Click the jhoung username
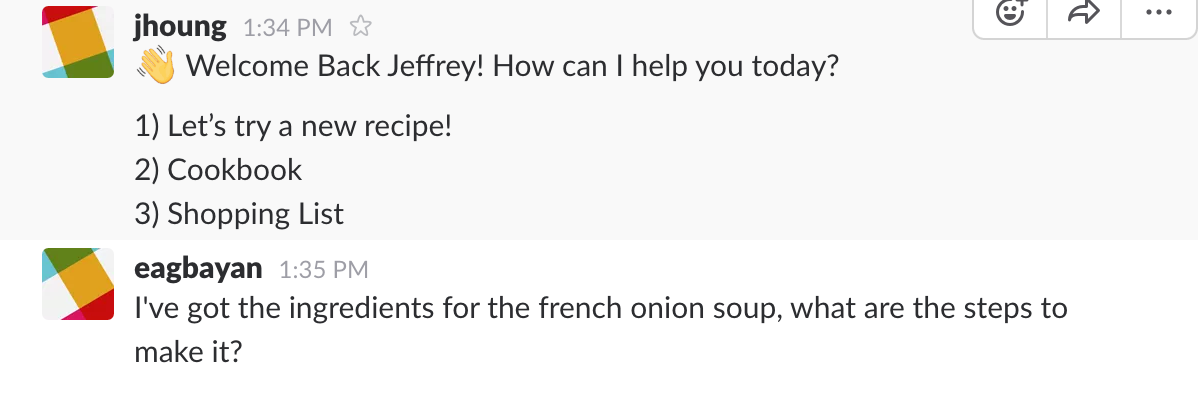This screenshot has width=1198, height=398. point(180,28)
